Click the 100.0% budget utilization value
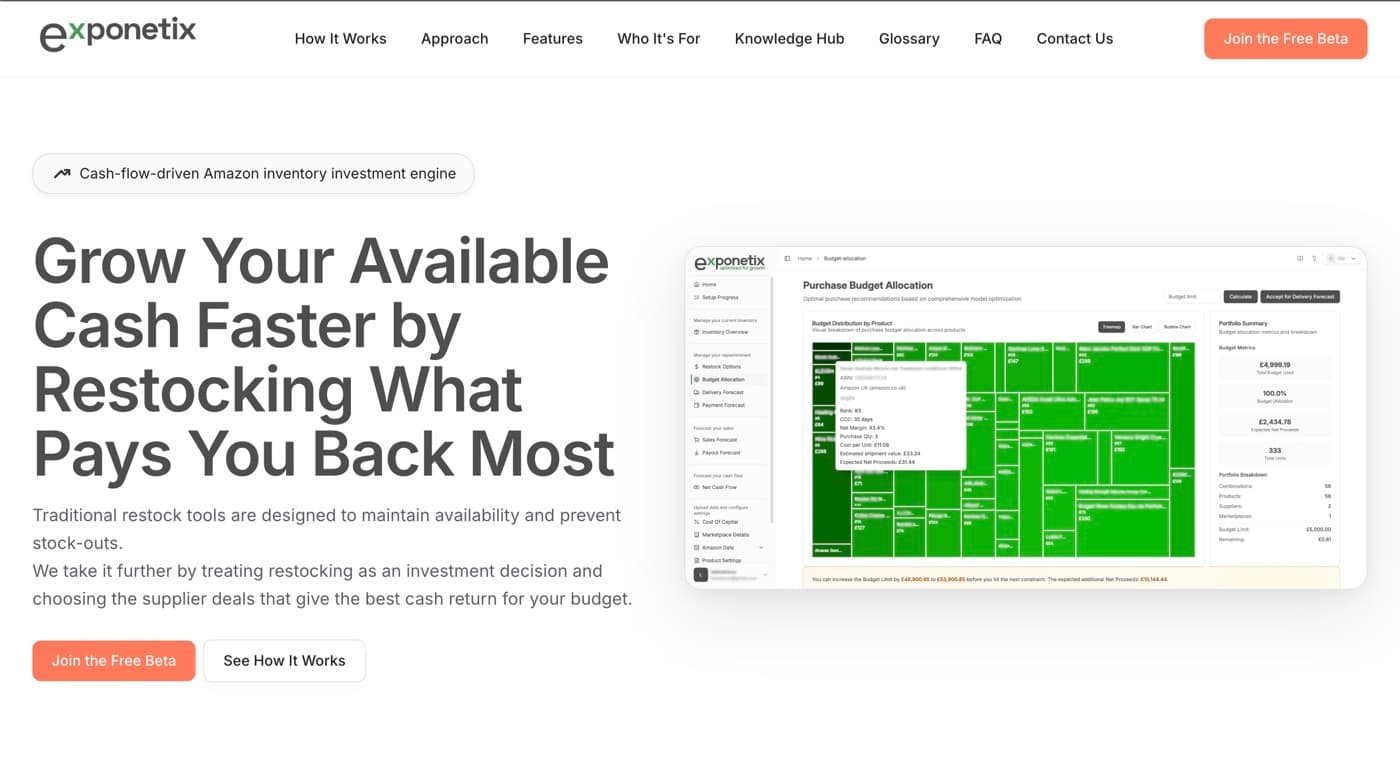Screen dimensions: 1400x765 pyautogui.click(x=1275, y=393)
